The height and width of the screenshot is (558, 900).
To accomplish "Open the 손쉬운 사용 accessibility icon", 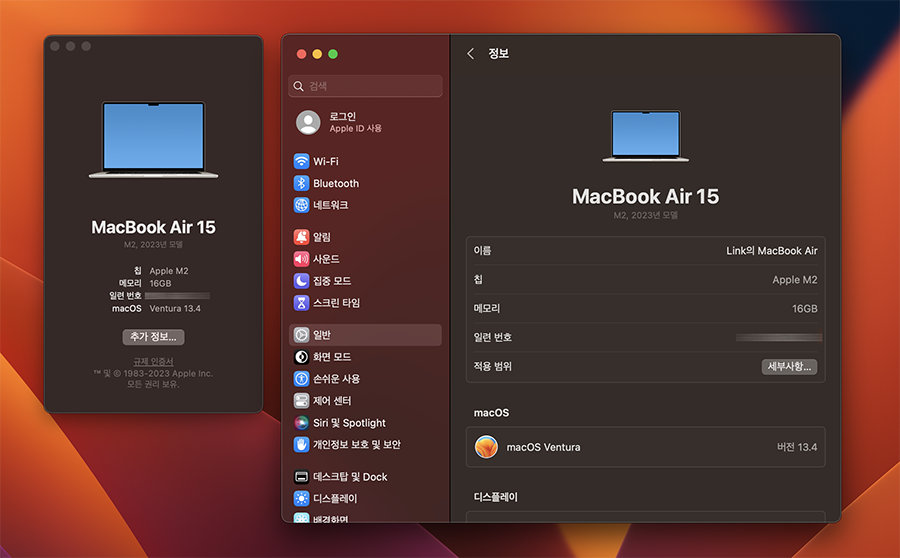I will [x=301, y=378].
